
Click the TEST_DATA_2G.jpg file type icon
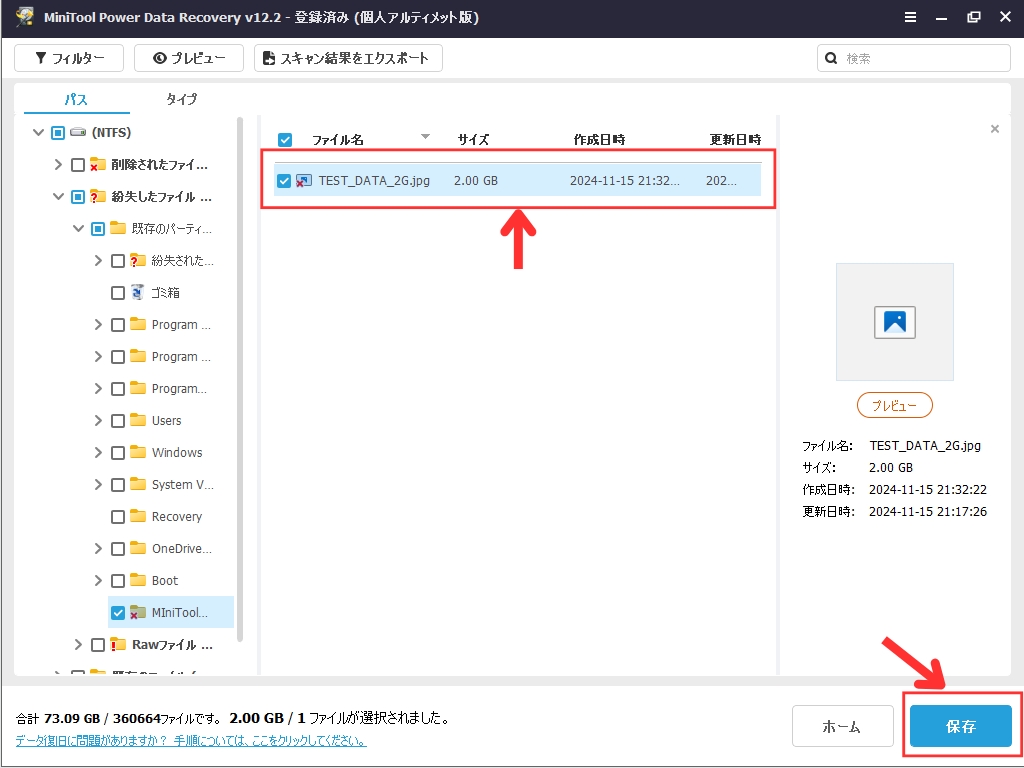[x=304, y=181]
